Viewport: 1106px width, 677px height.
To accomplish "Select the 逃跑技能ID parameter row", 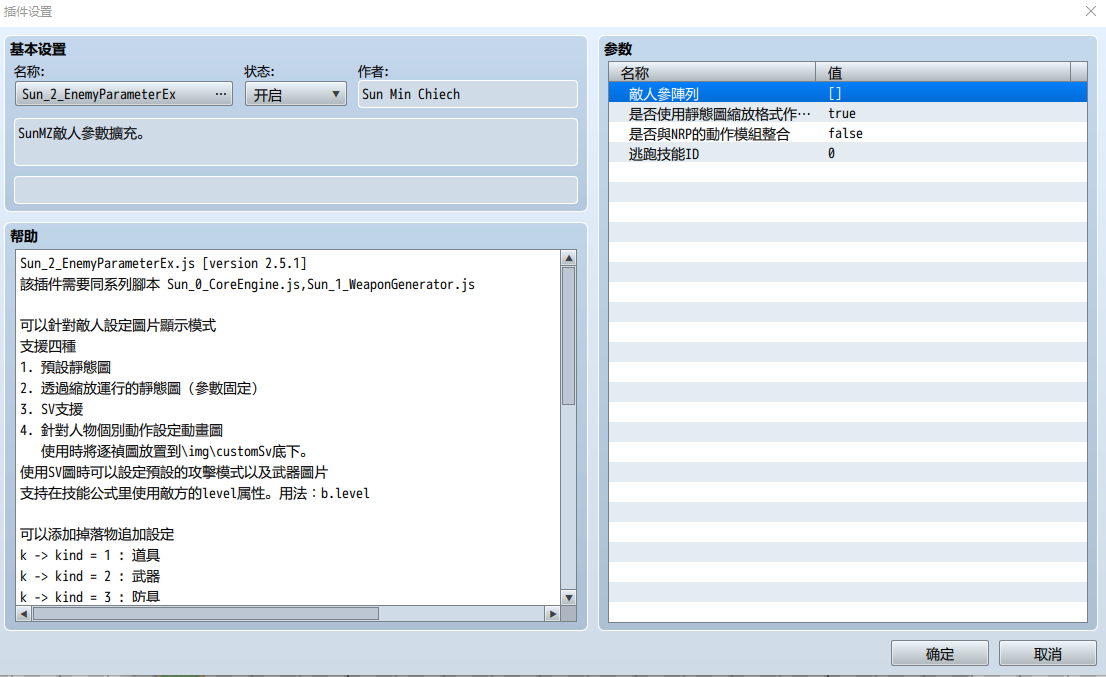I will [x=847, y=153].
